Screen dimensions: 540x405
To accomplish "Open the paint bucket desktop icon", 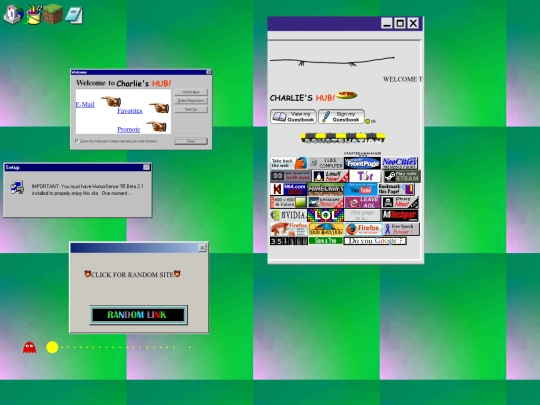I will (34, 14).
